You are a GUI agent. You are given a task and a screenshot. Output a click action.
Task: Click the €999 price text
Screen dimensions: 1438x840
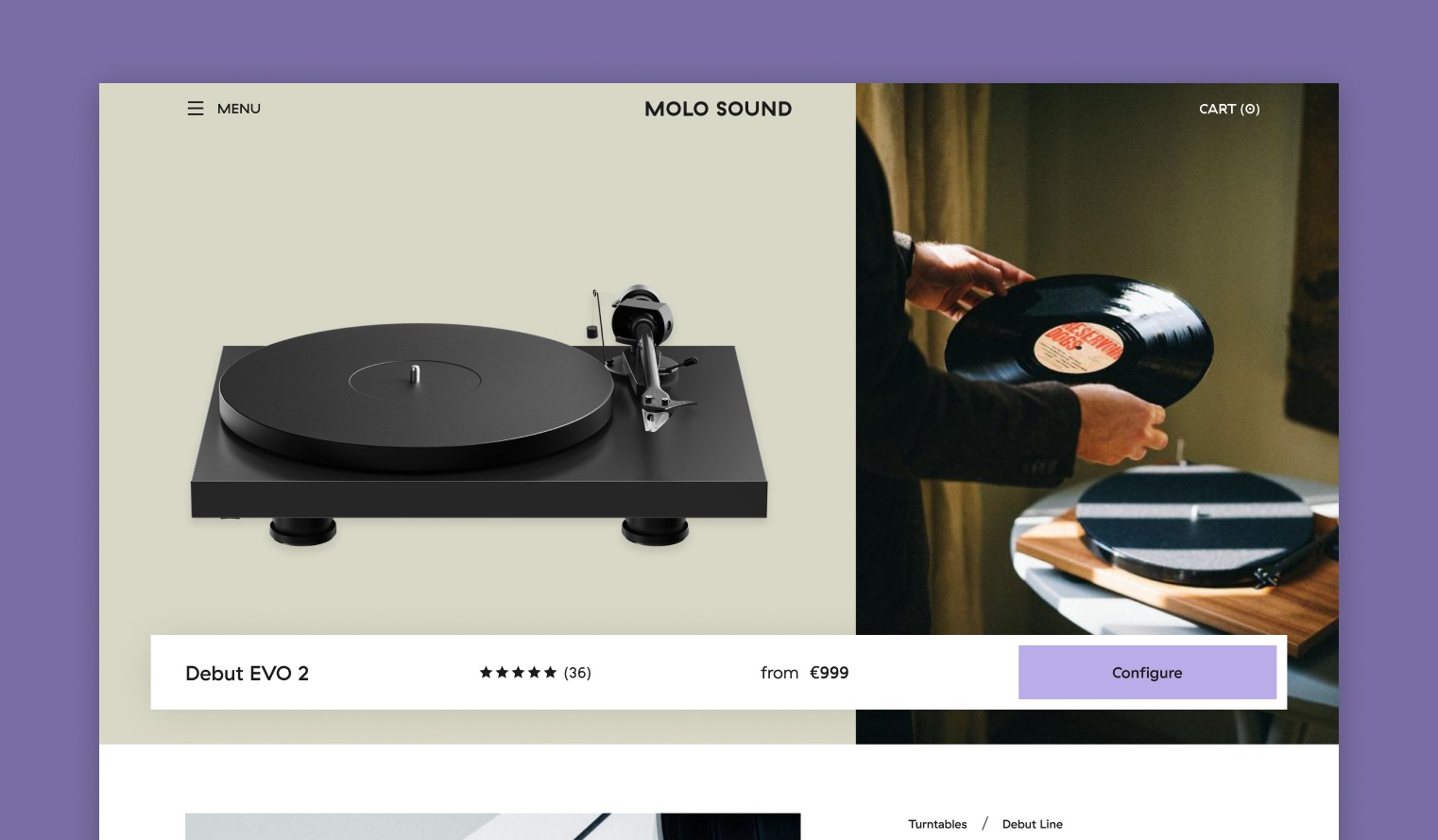pyautogui.click(x=830, y=673)
